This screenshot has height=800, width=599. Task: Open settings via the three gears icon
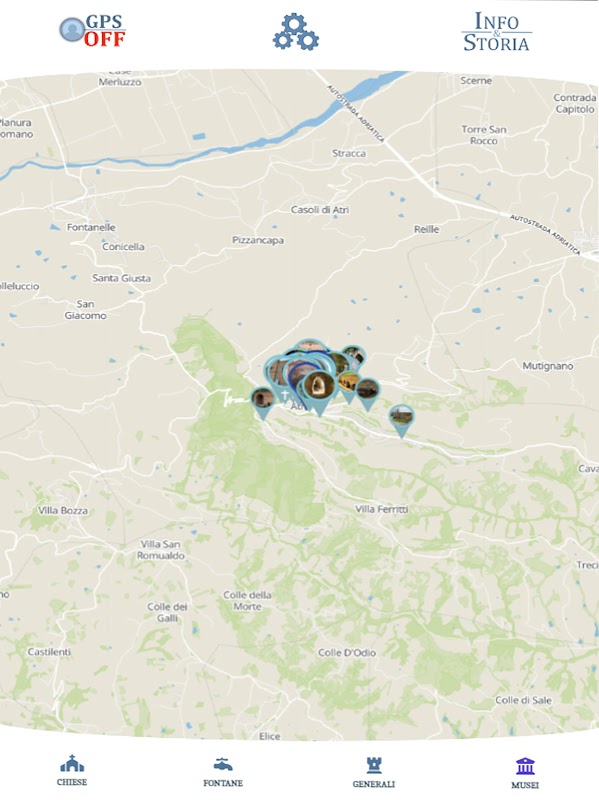click(x=296, y=32)
